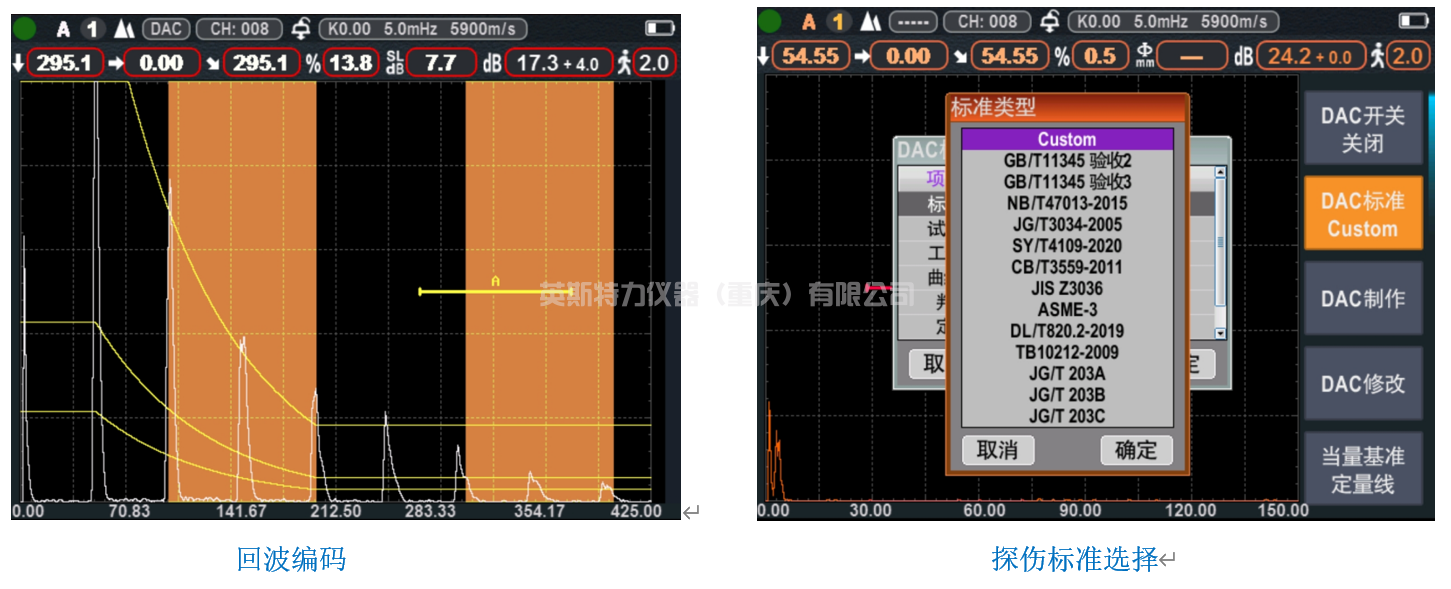Click the scroll up arrow in the DAC dialog

point(1220,173)
